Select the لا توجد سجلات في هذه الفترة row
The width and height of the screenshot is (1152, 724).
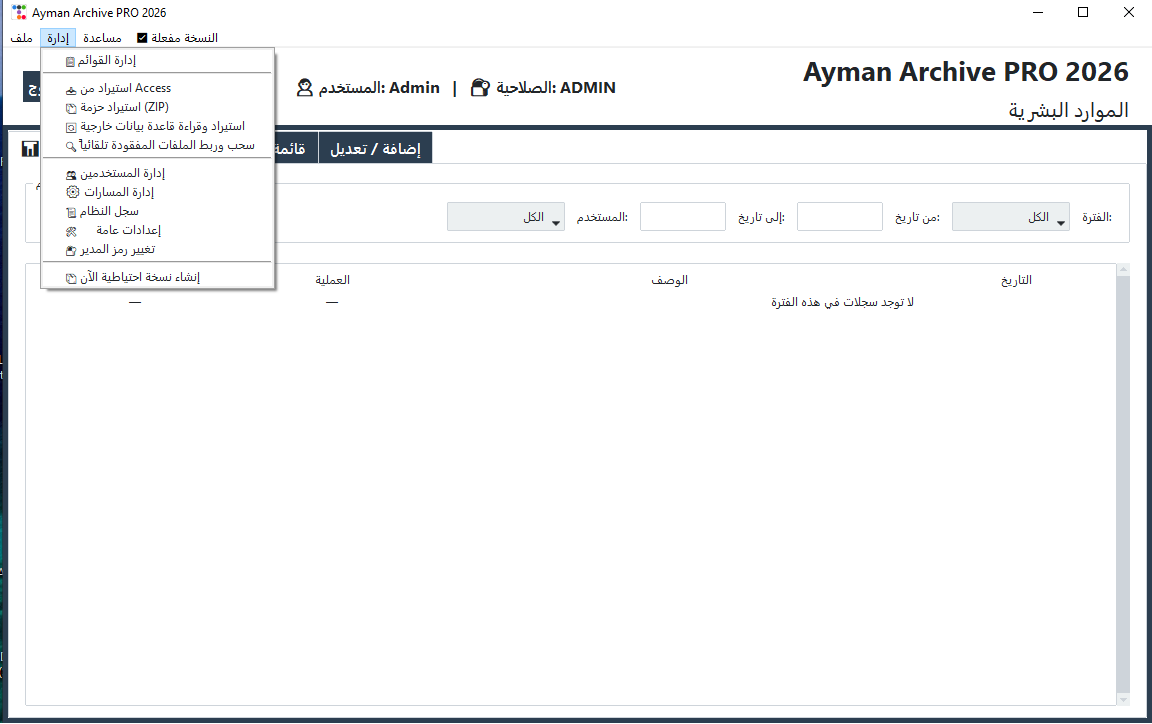[571, 302]
